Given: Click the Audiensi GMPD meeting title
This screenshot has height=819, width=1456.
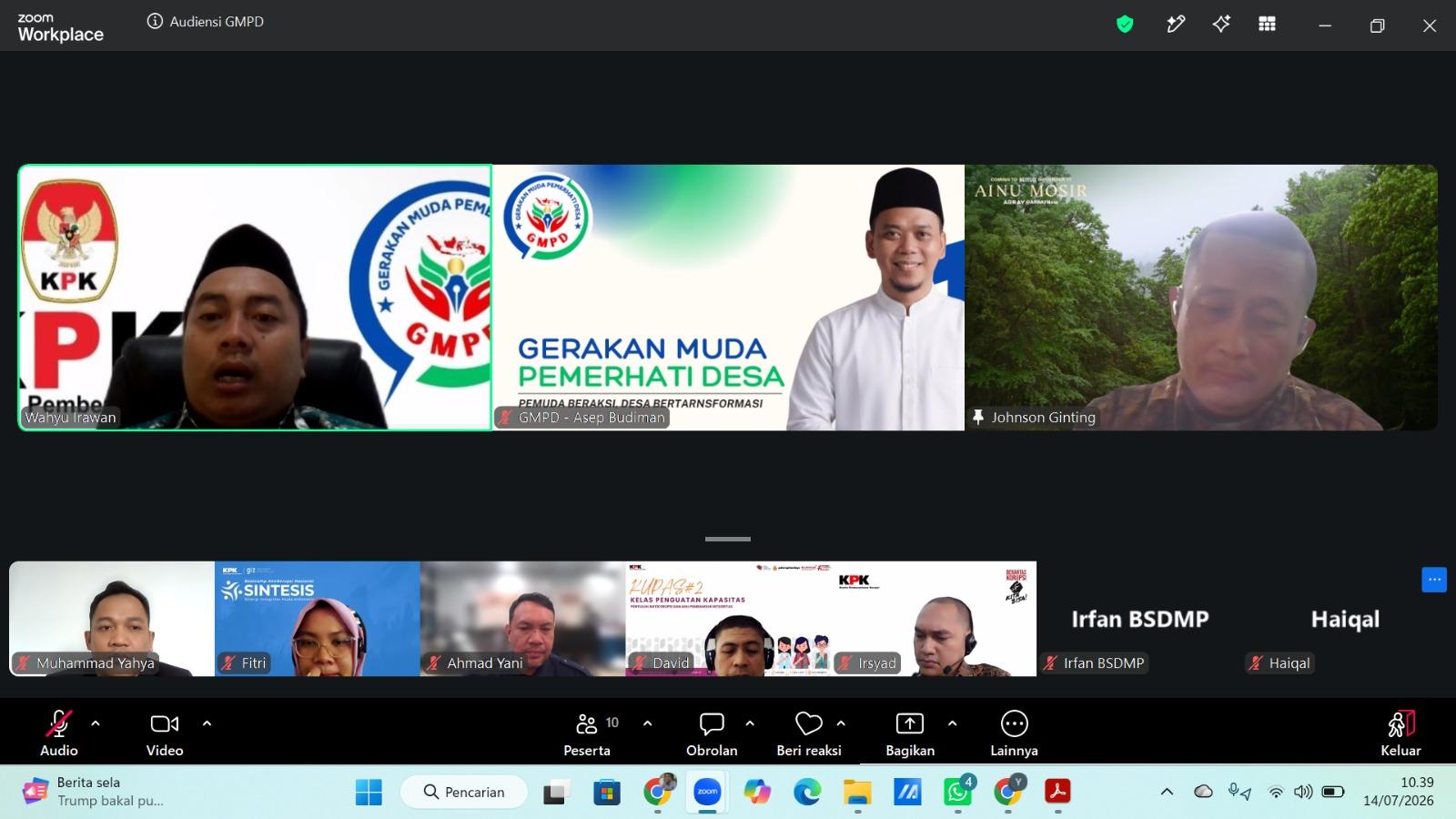Looking at the screenshot, I should coord(217,22).
